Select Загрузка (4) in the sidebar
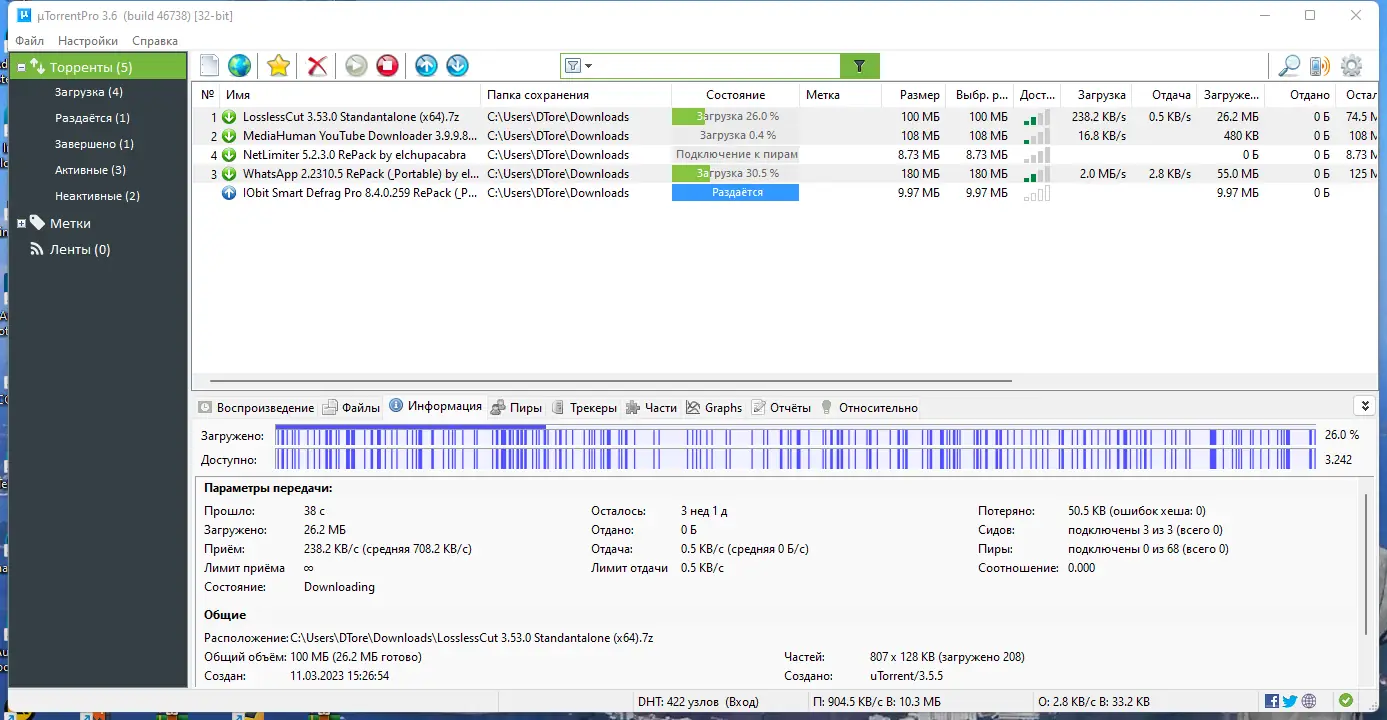This screenshot has height=720, width=1387. pos(89,92)
